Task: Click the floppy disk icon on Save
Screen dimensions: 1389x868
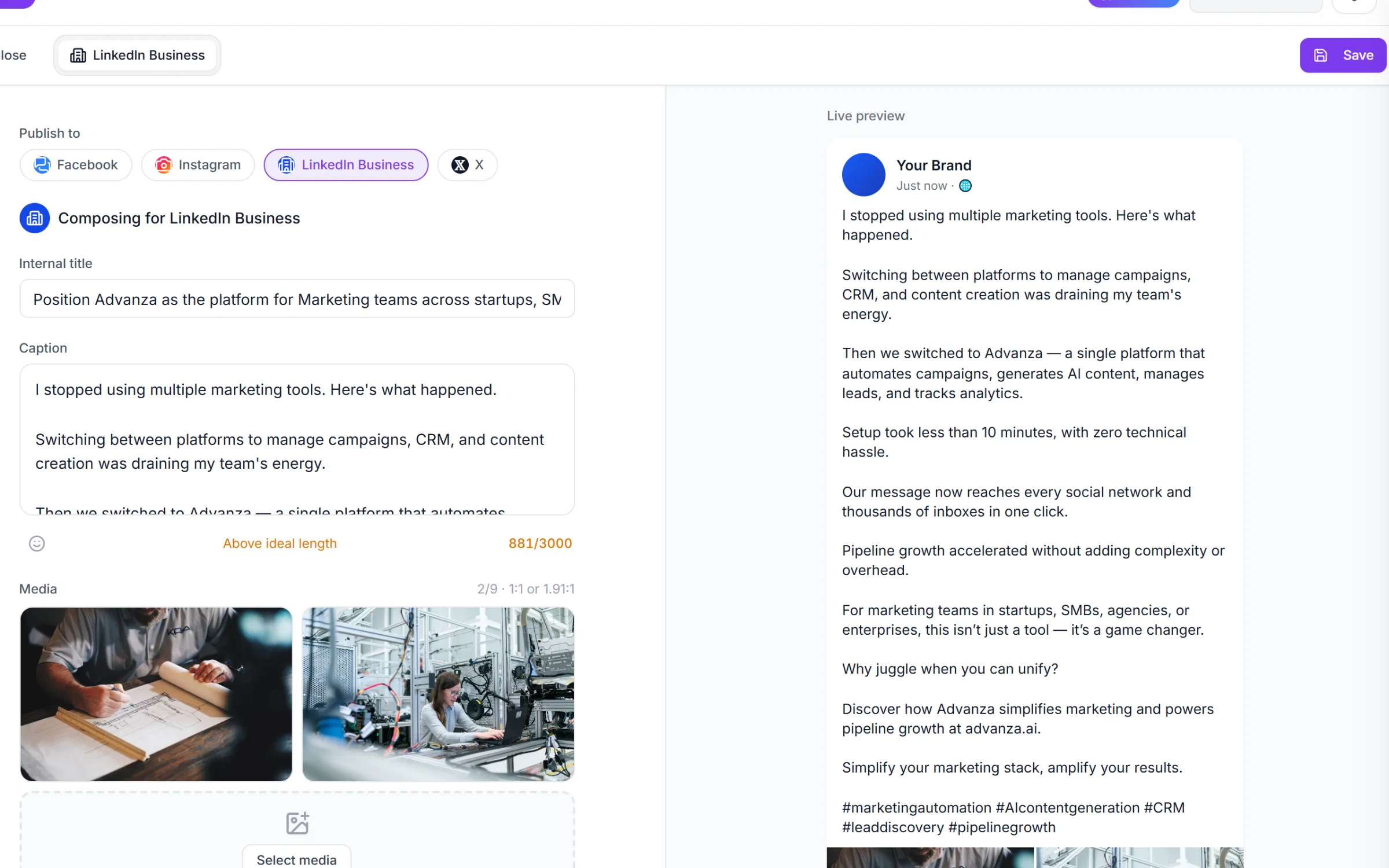Action: coord(1320,55)
